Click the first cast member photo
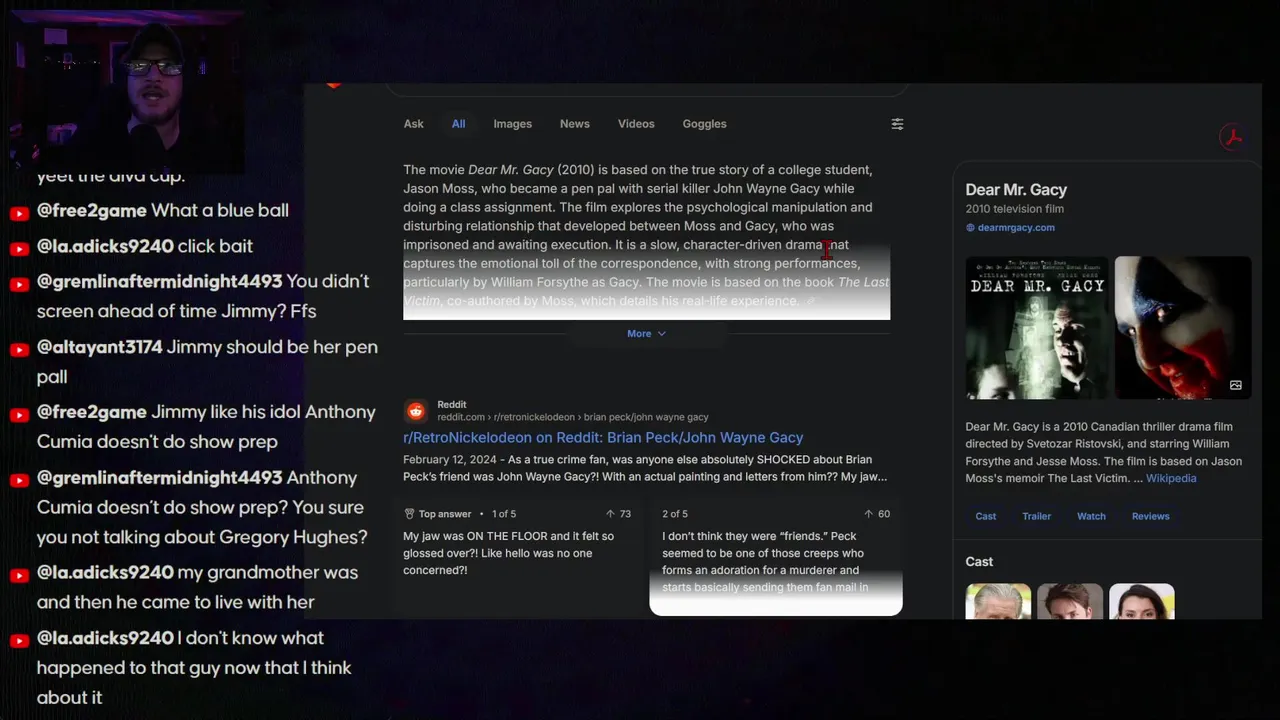1280x720 pixels. (998, 602)
